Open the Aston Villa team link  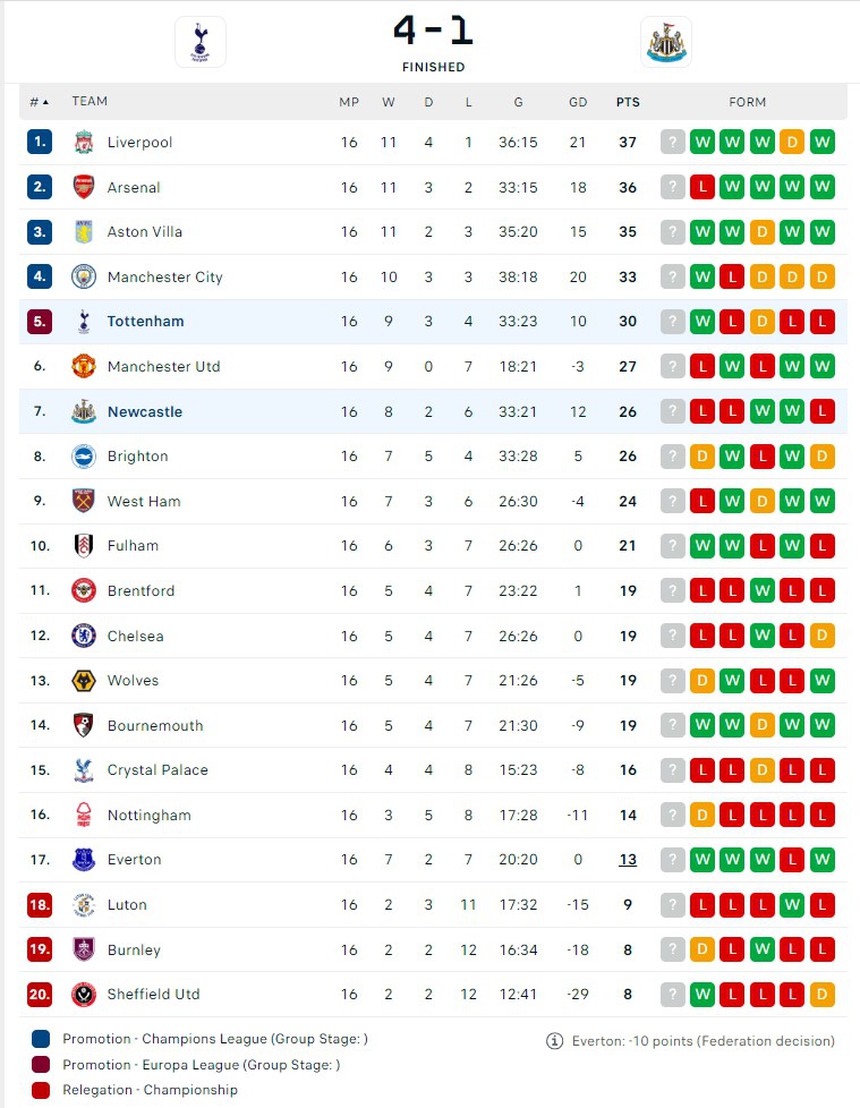pos(145,232)
